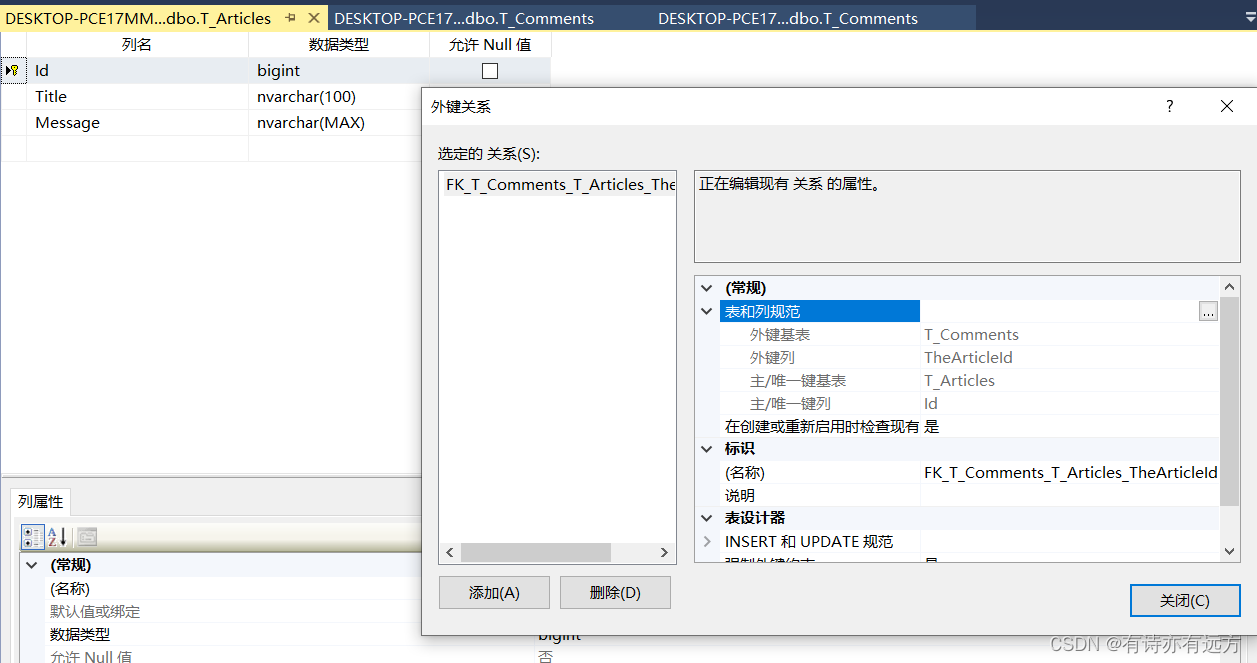Click the 数据类型 column header
Viewport: 1257px width, 663px height.
coord(339,44)
